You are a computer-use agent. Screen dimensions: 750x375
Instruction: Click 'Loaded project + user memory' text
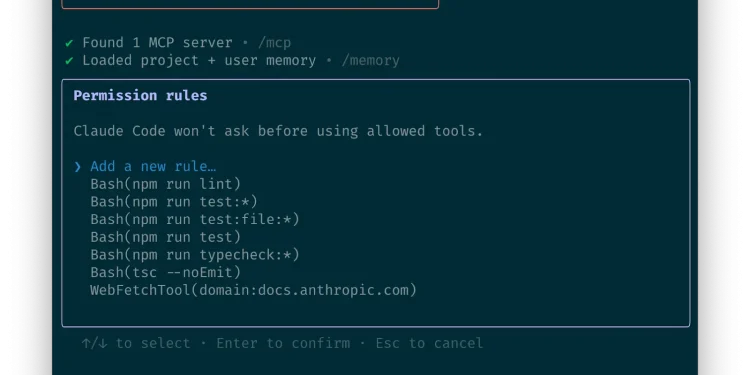199,61
